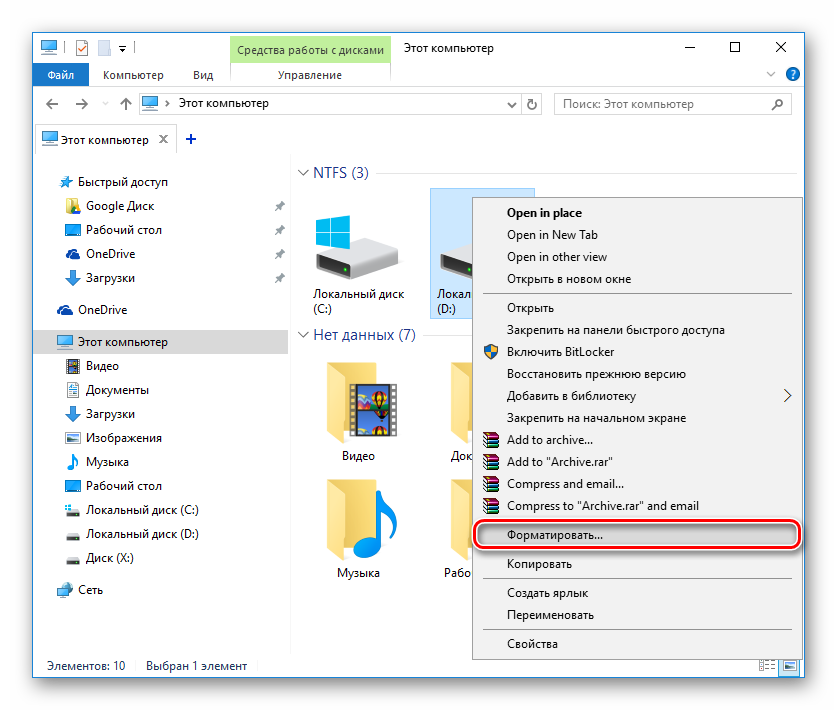
Task: Go up one level with the up arrow
Action: (x=126, y=104)
